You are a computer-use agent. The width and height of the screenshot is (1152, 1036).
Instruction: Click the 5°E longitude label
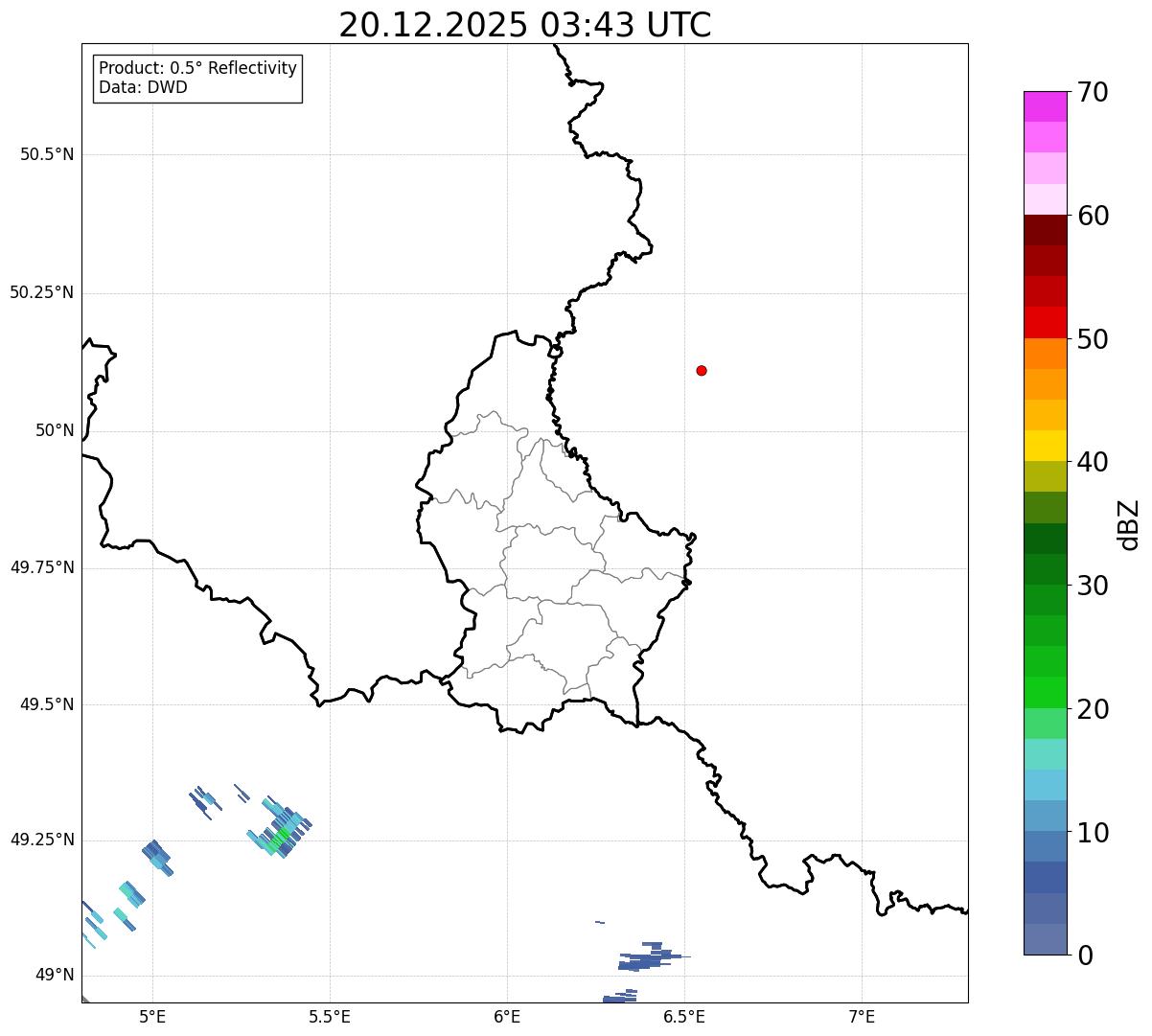click(152, 1017)
